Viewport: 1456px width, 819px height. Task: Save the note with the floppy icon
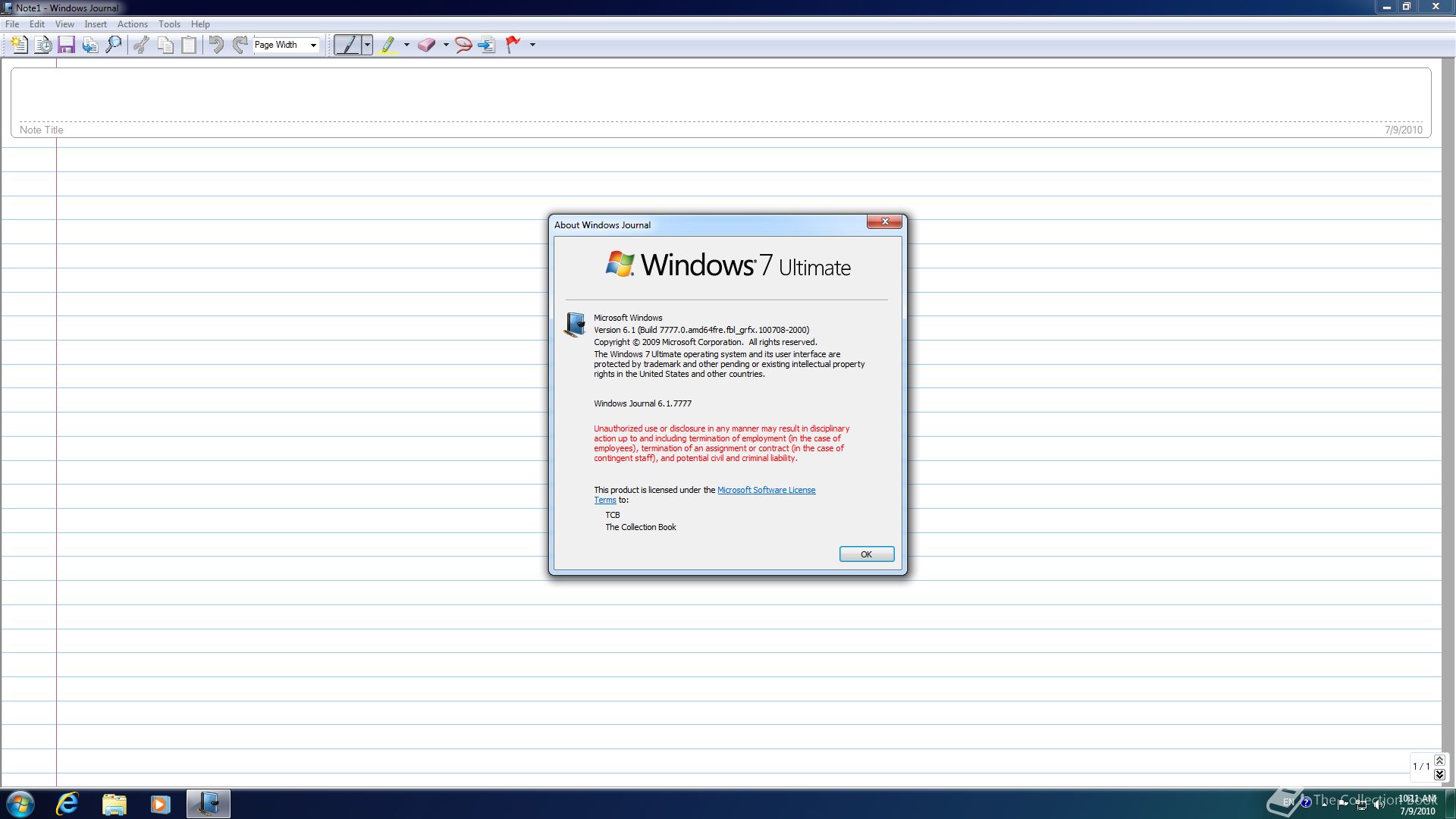pyautogui.click(x=67, y=45)
